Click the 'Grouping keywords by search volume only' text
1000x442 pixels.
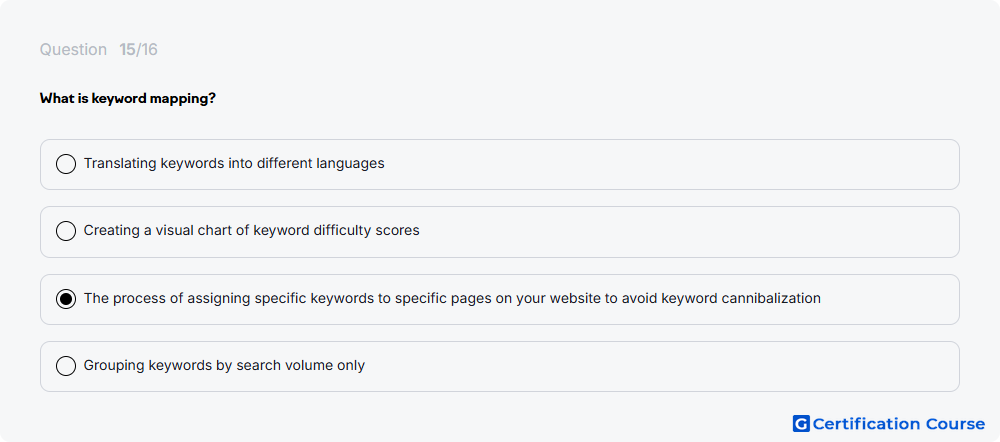click(x=224, y=365)
